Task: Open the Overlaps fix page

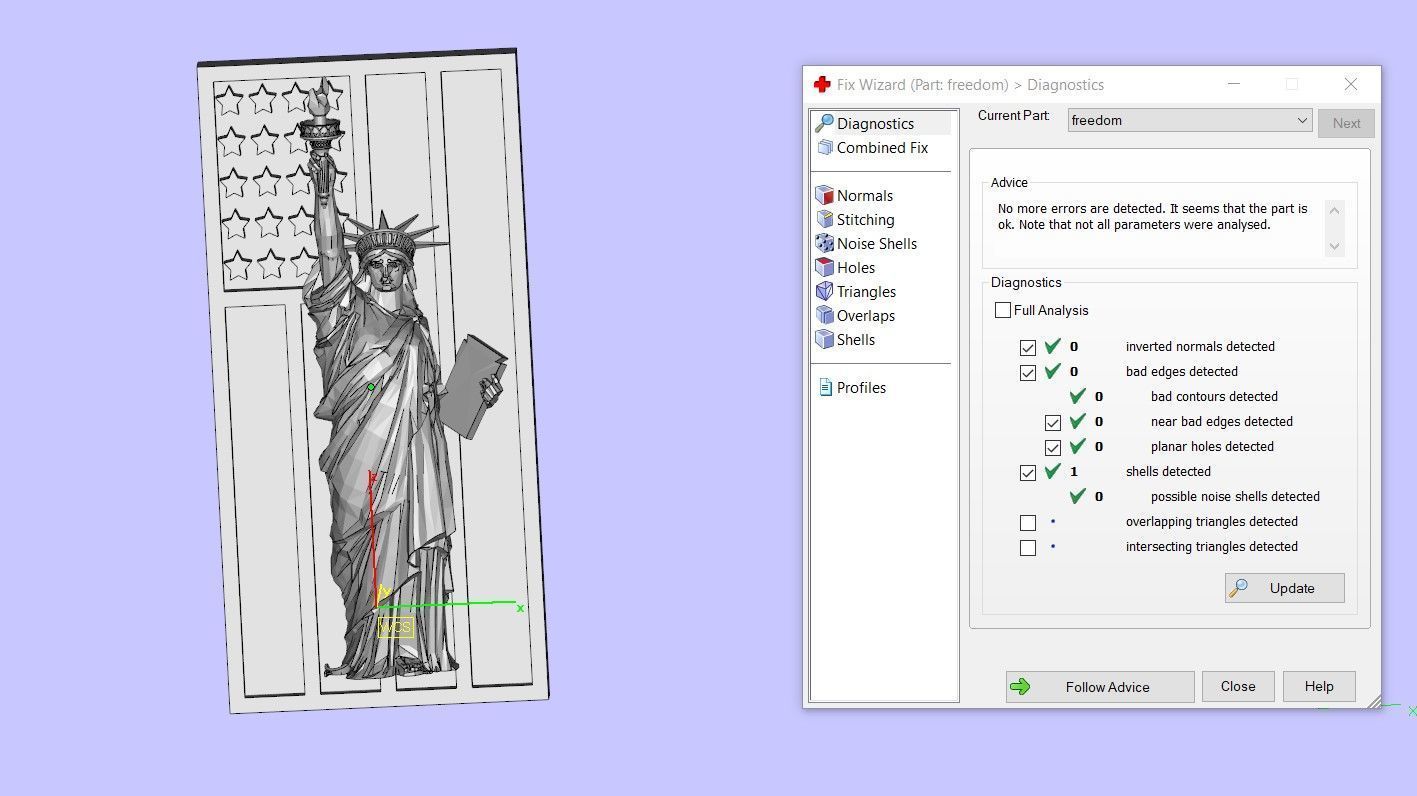Action: (x=866, y=315)
